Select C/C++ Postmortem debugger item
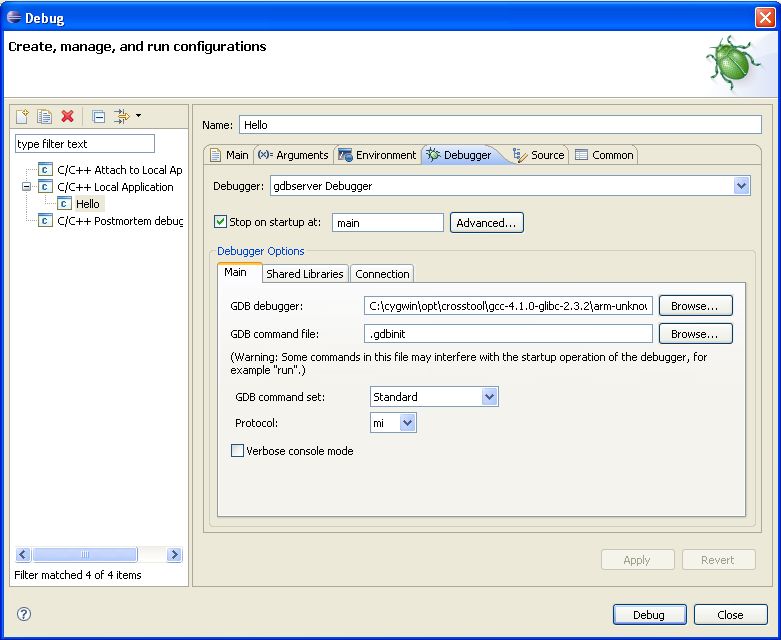This screenshot has height=640, width=781. pos(120,221)
